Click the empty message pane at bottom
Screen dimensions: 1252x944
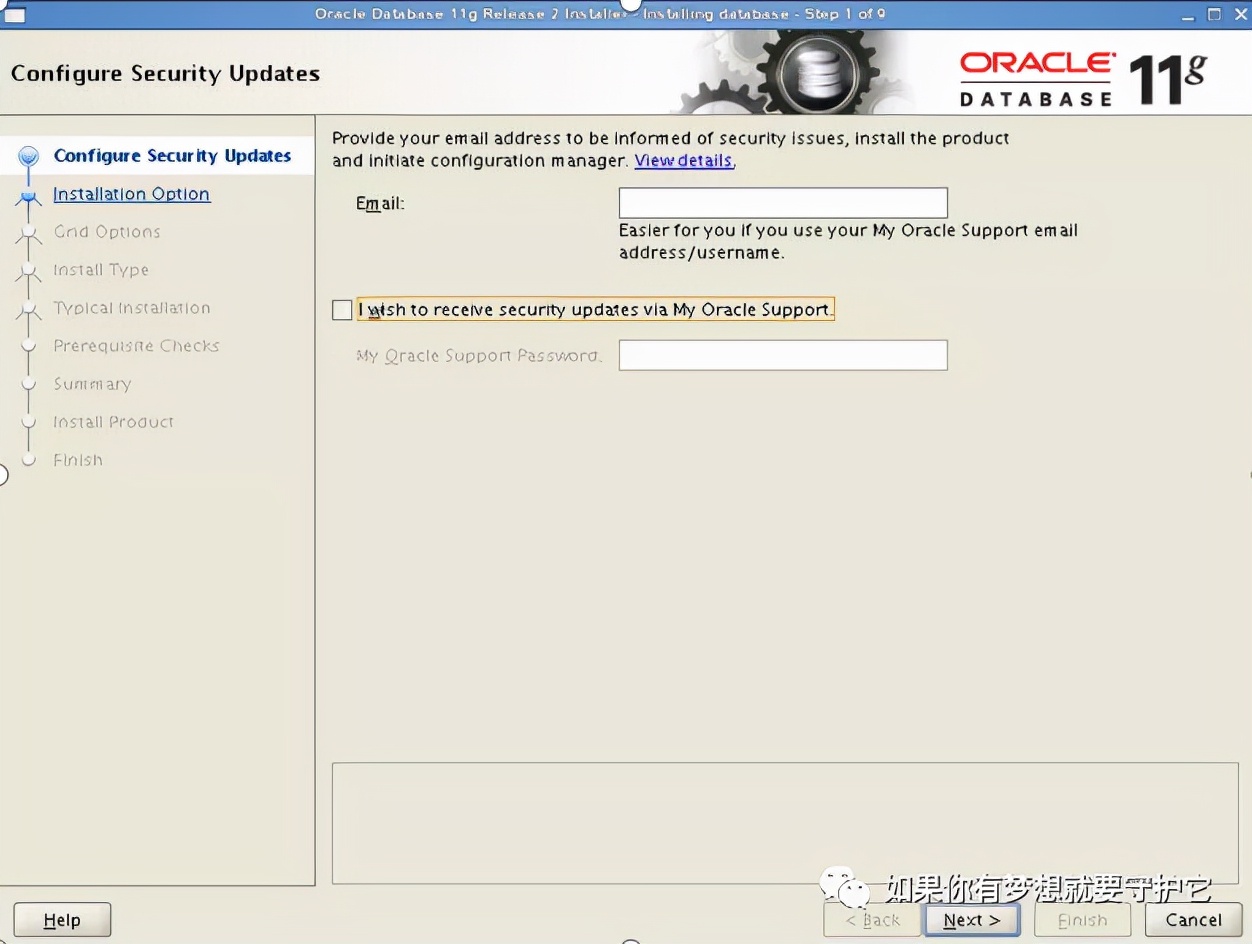784,823
